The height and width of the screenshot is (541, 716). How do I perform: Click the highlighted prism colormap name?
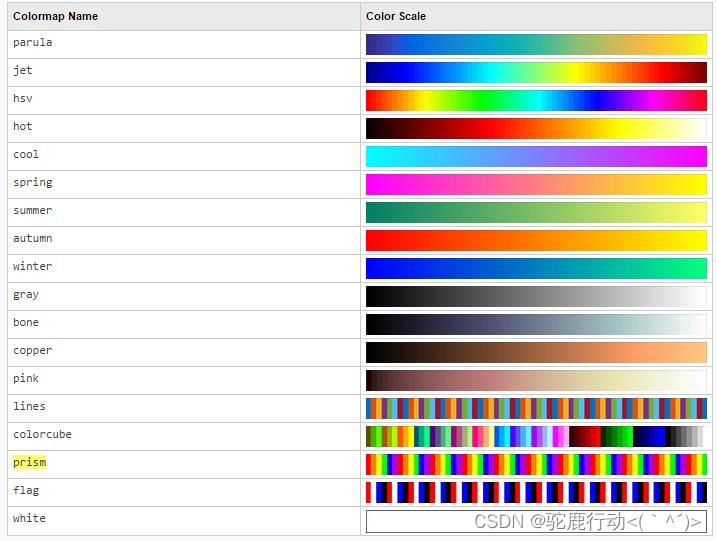pos(29,462)
